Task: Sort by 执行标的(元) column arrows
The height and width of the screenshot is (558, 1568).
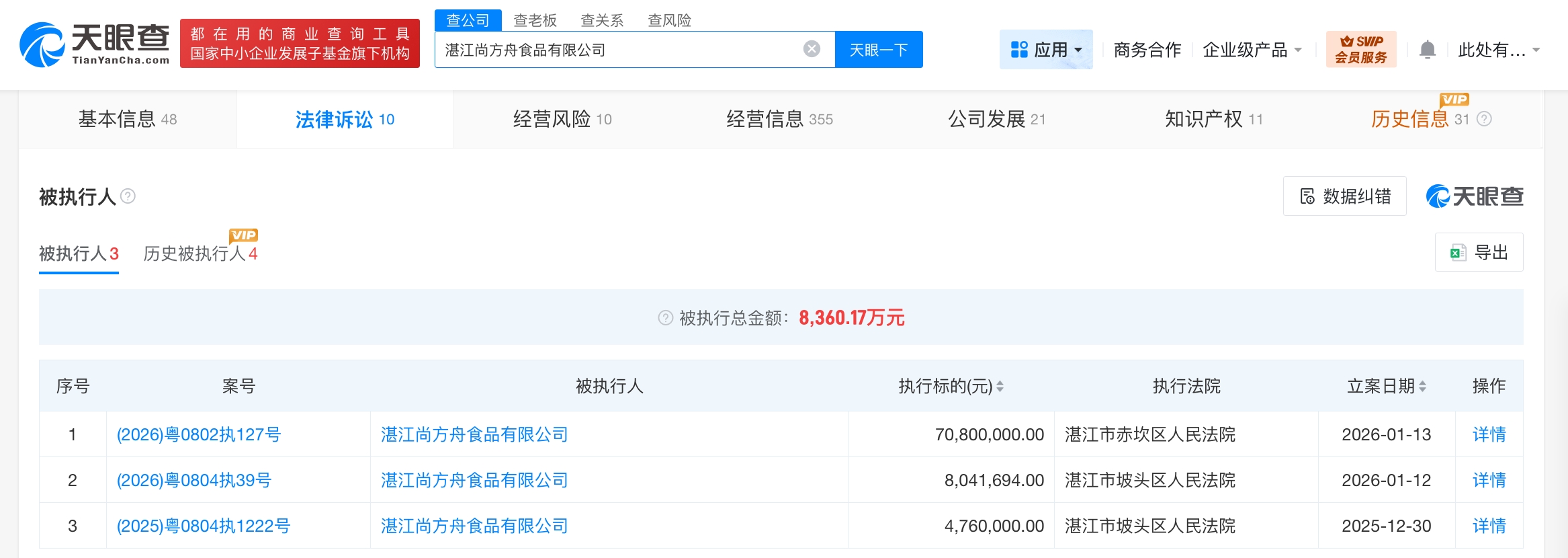Action: pos(1000,387)
